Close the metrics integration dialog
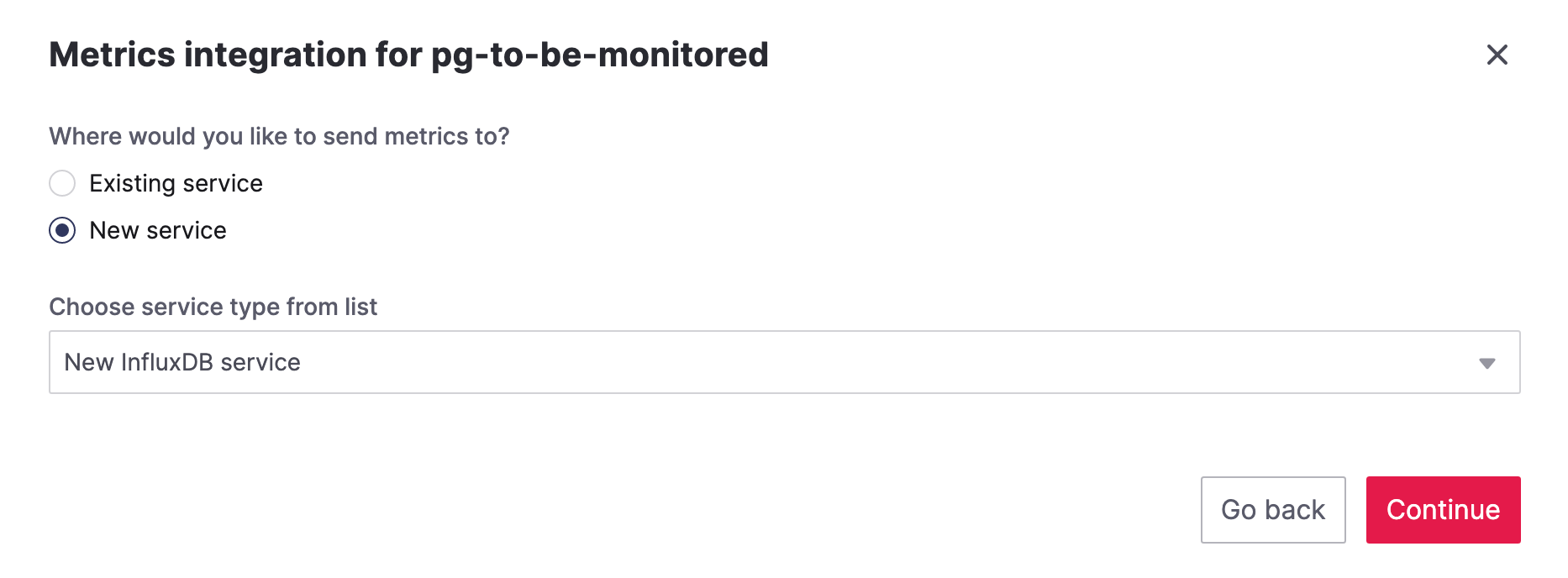The height and width of the screenshot is (578, 1568). coord(1497,55)
